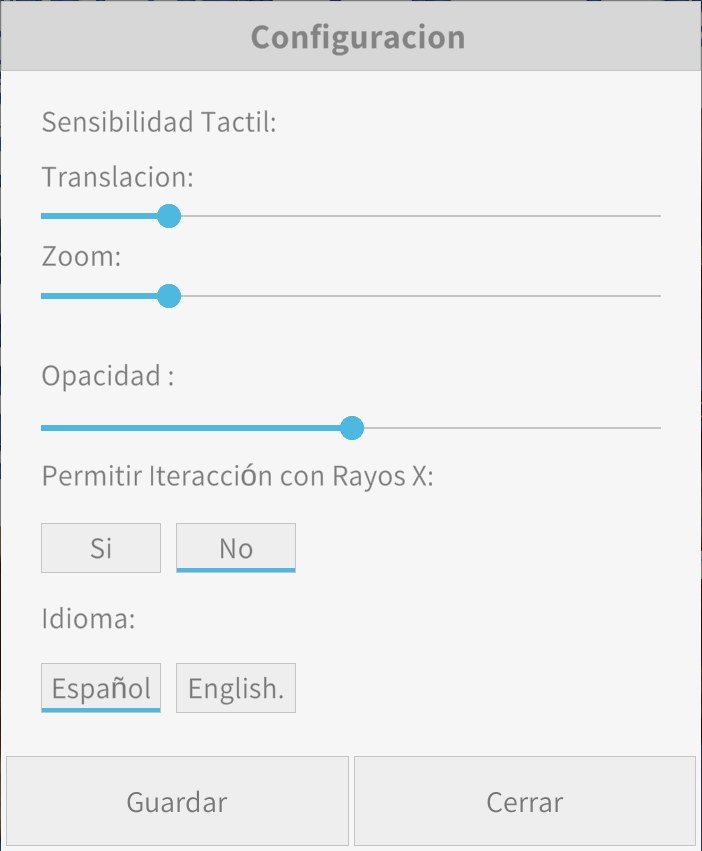Click unfilled track of Opacidad slider

(510, 428)
